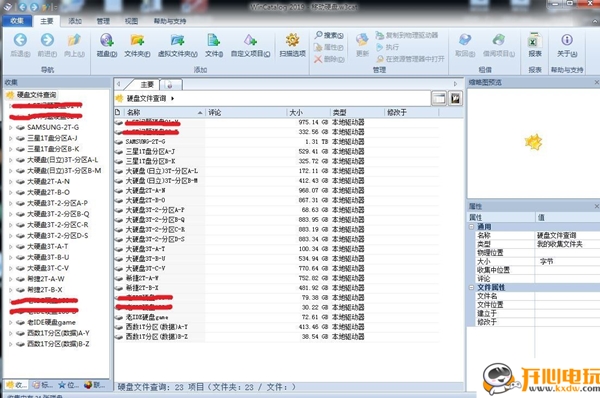Viewport: 600px width, 398px height.
Task: Collapse the 文件属性 property group
Action: (471, 287)
